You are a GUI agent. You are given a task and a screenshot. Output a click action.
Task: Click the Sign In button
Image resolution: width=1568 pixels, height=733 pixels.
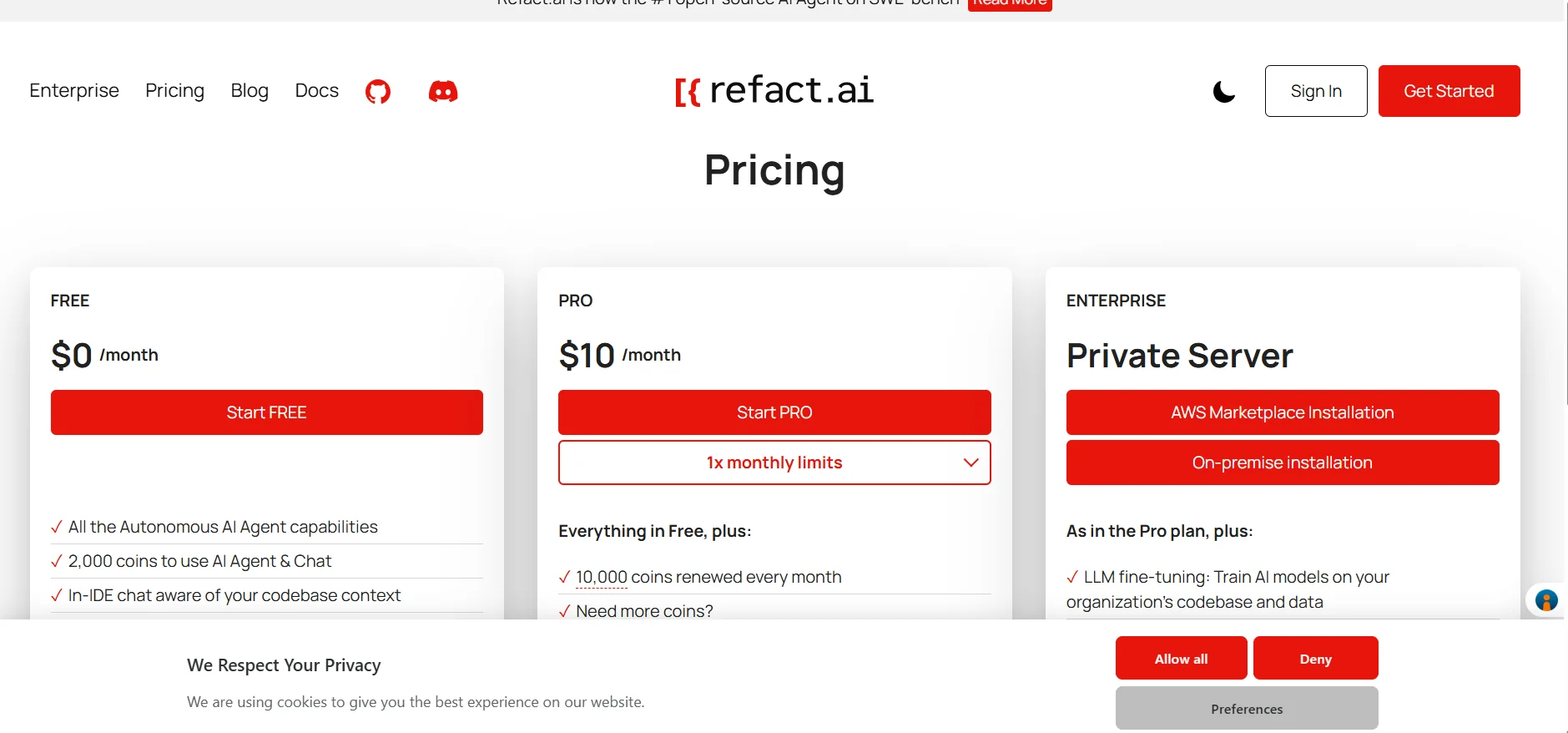pos(1315,91)
